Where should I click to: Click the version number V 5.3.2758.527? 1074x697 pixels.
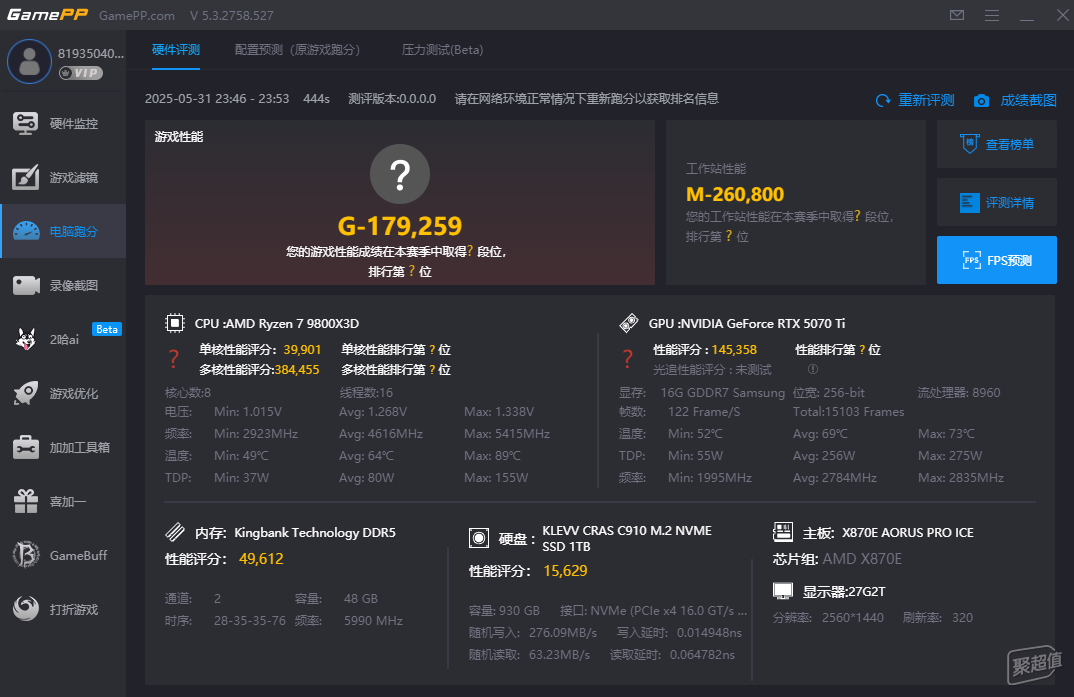pos(232,16)
